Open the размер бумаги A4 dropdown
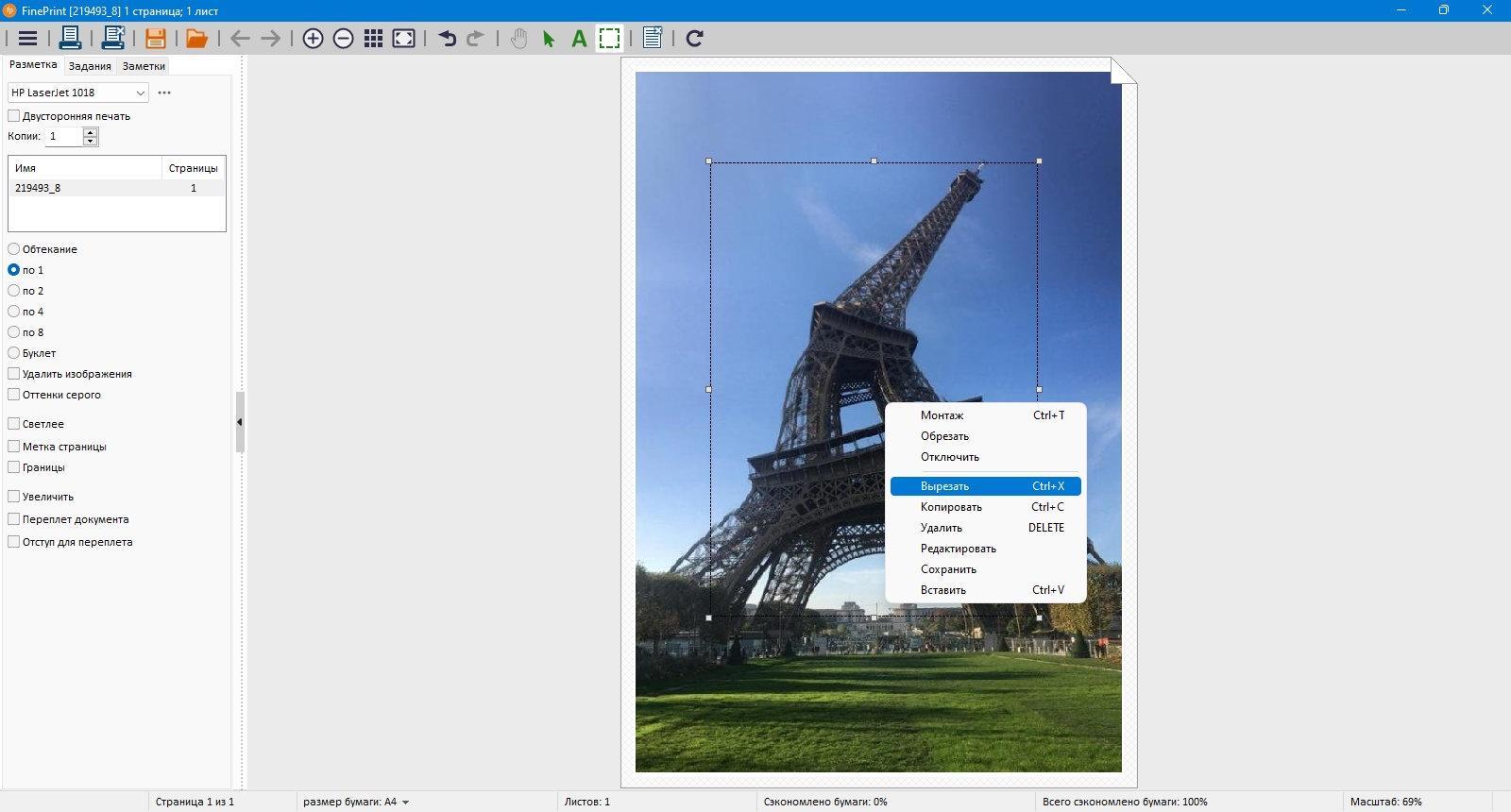 (x=356, y=802)
